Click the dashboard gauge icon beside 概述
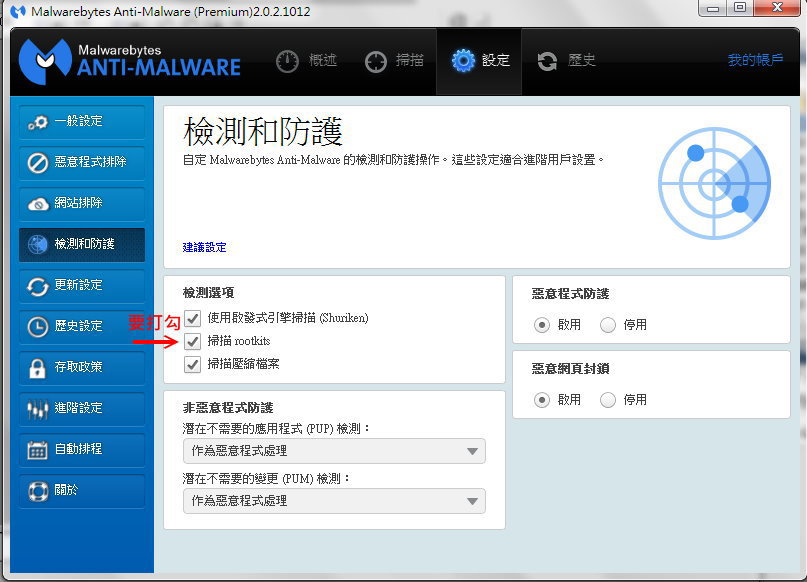This screenshot has height=582, width=807. pyautogui.click(x=287, y=62)
